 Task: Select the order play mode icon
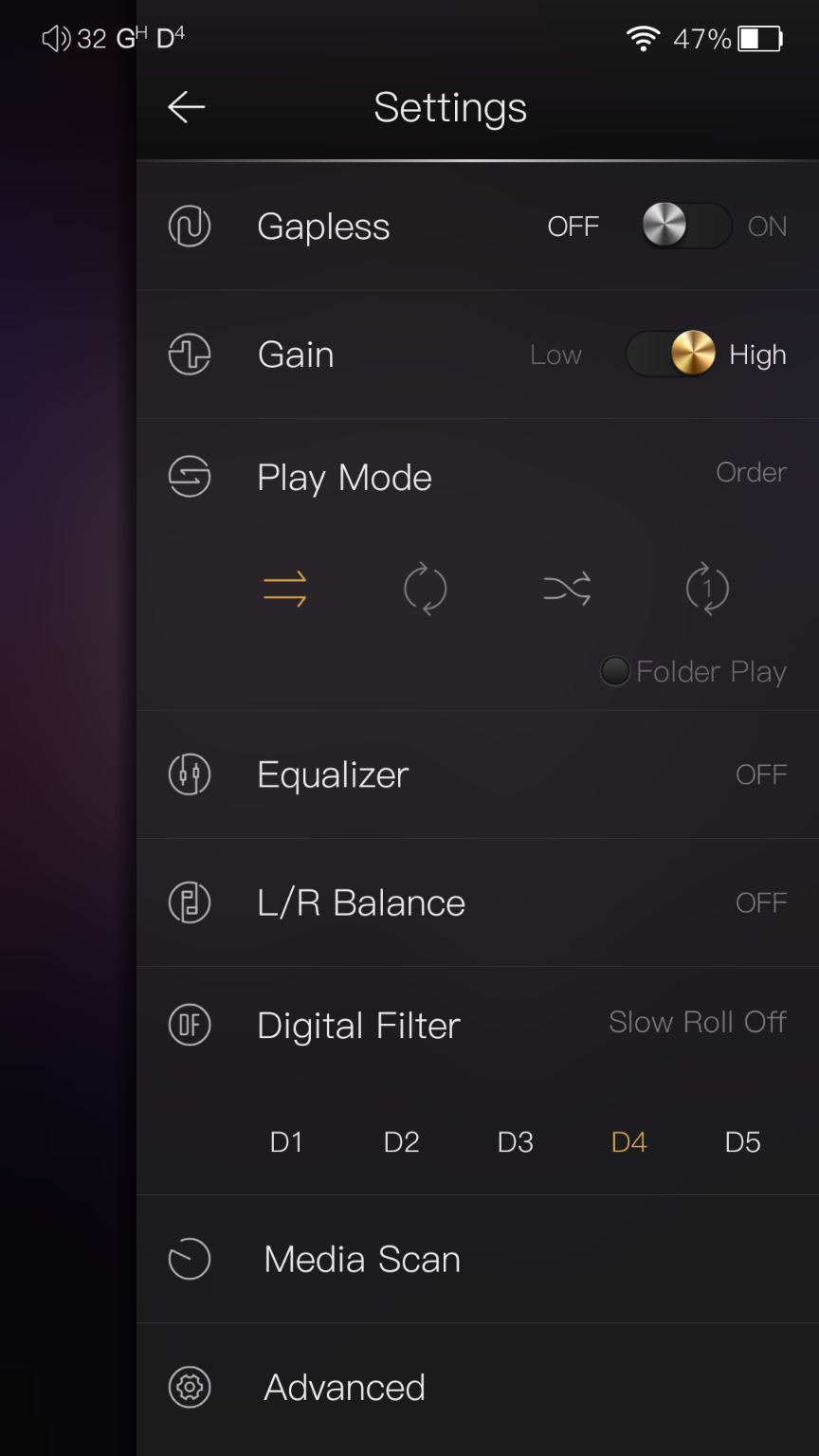[x=284, y=589]
